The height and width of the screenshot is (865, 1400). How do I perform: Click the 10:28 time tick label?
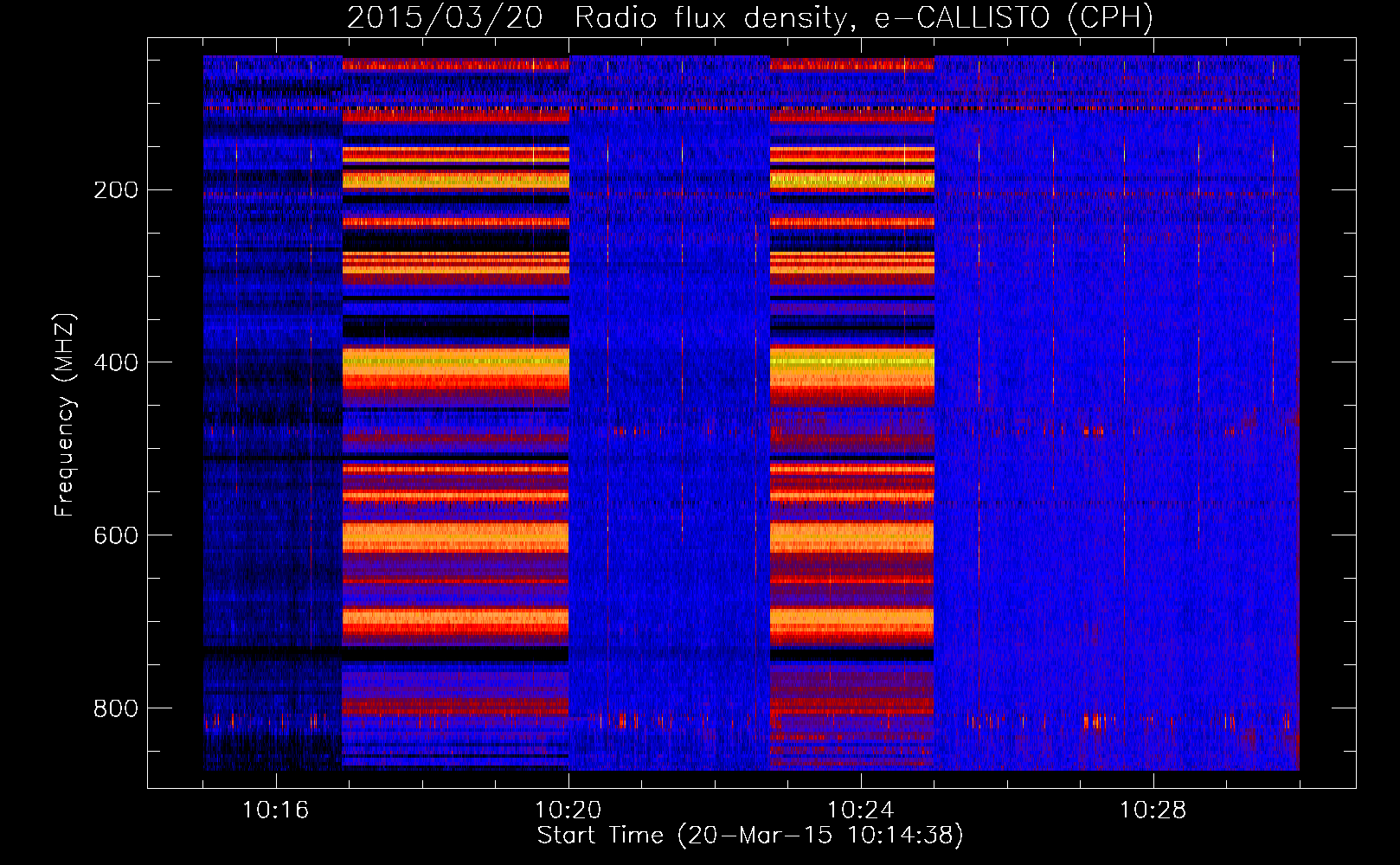tap(1153, 811)
